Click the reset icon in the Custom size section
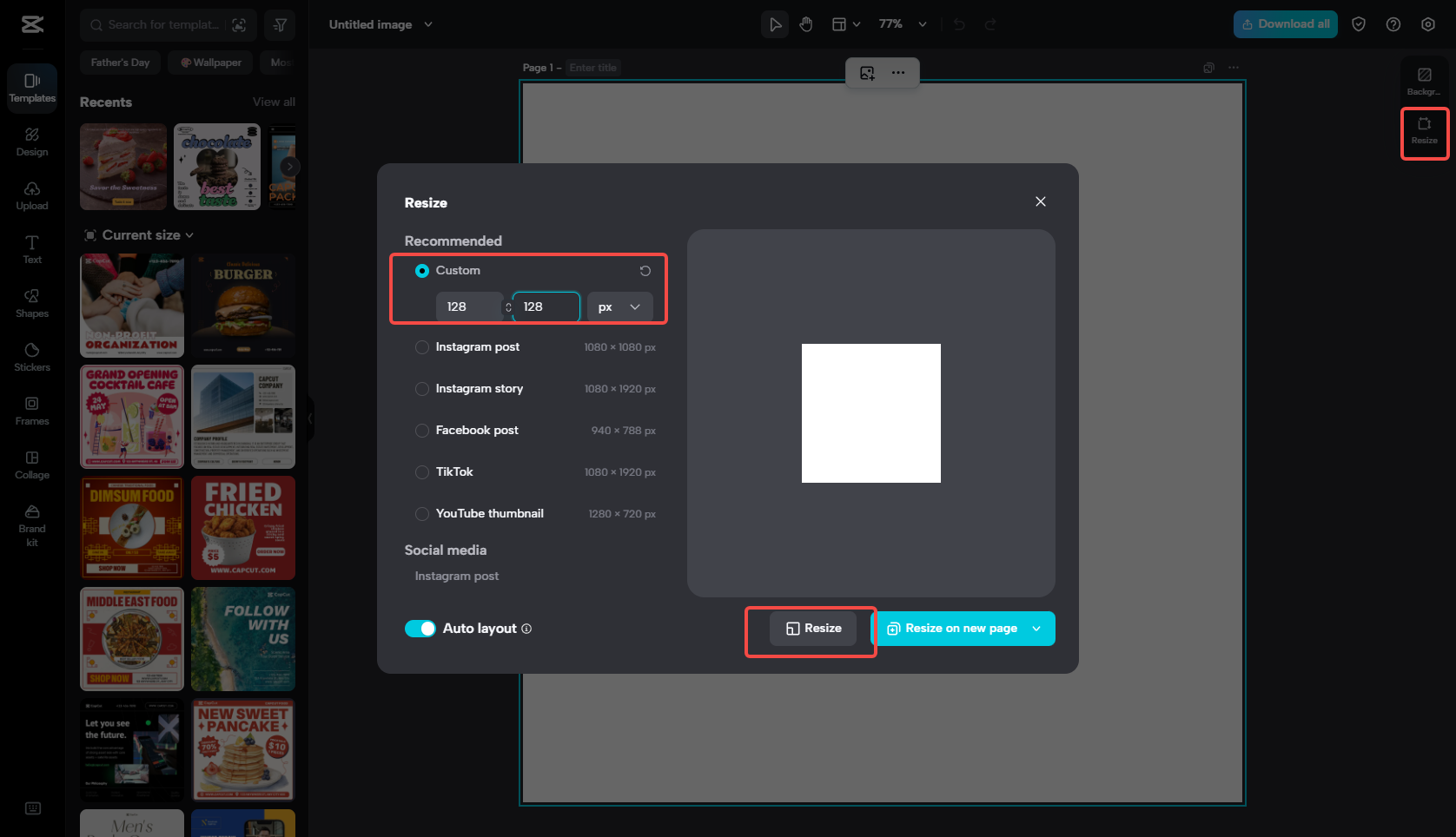This screenshot has height=837, width=1456. 645,271
